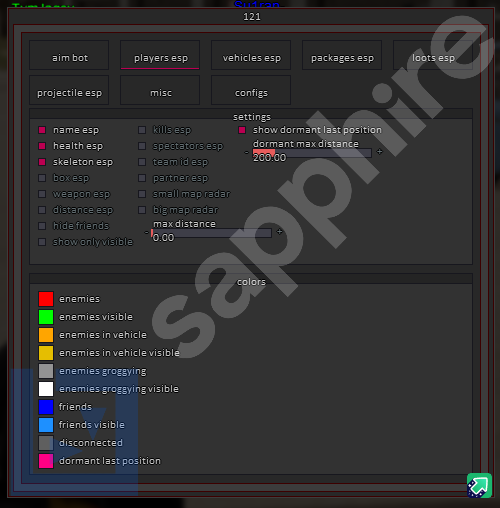Tick the hide friends checkbox

pyautogui.click(x=42, y=226)
